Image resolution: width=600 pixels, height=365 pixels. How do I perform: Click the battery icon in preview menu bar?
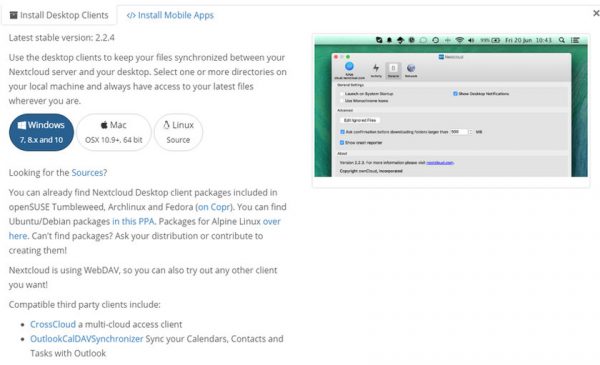[496, 40]
